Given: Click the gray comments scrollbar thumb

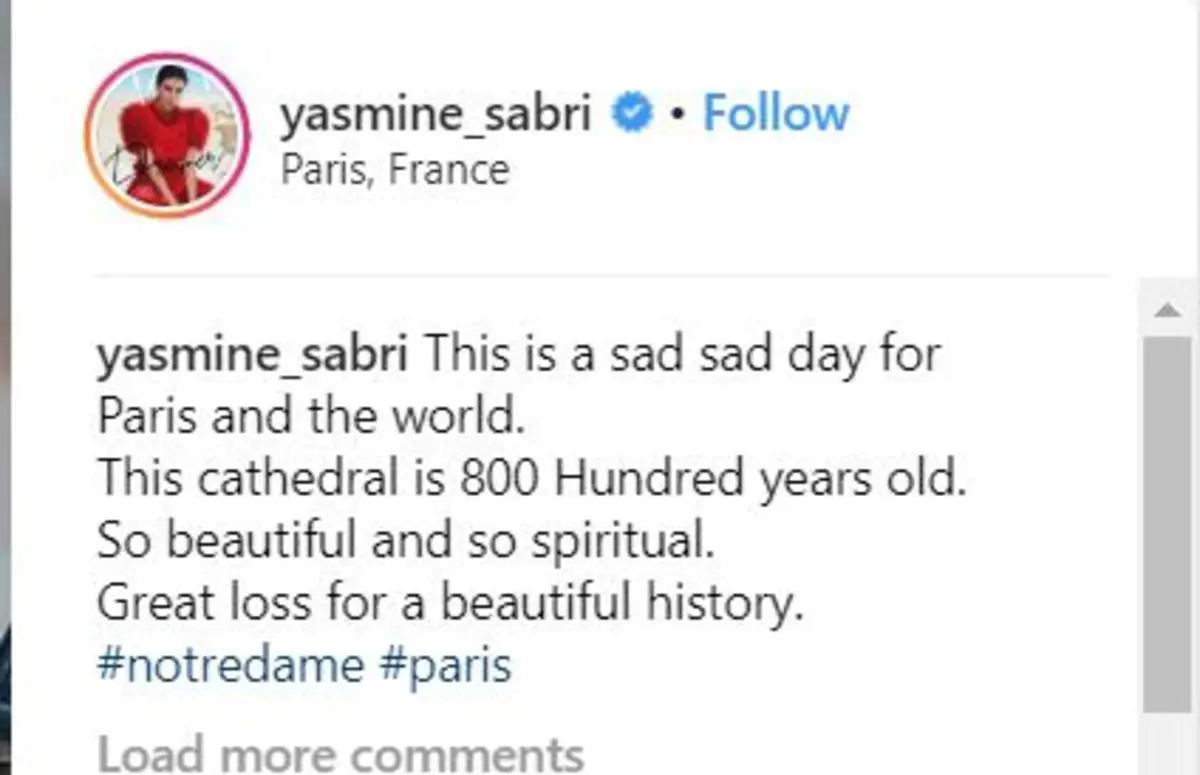Looking at the screenshot, I should coord(1168,526).
